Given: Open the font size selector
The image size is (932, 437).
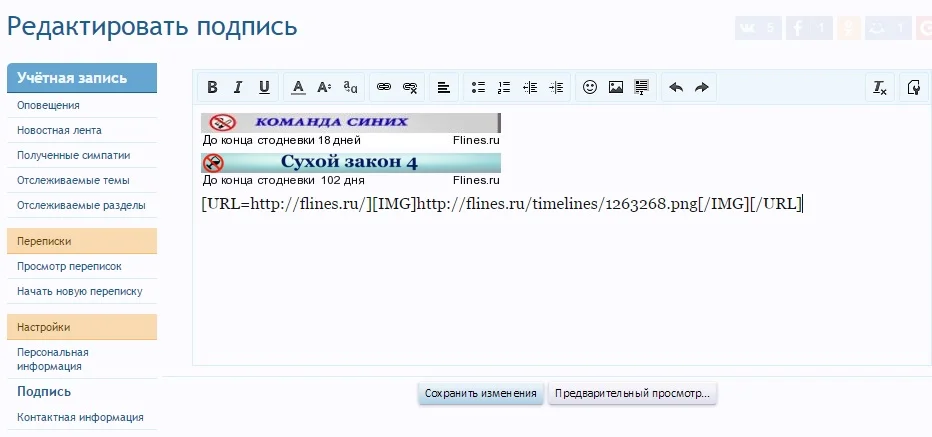Looking at the screenshot, I should (x=324, y=87).
